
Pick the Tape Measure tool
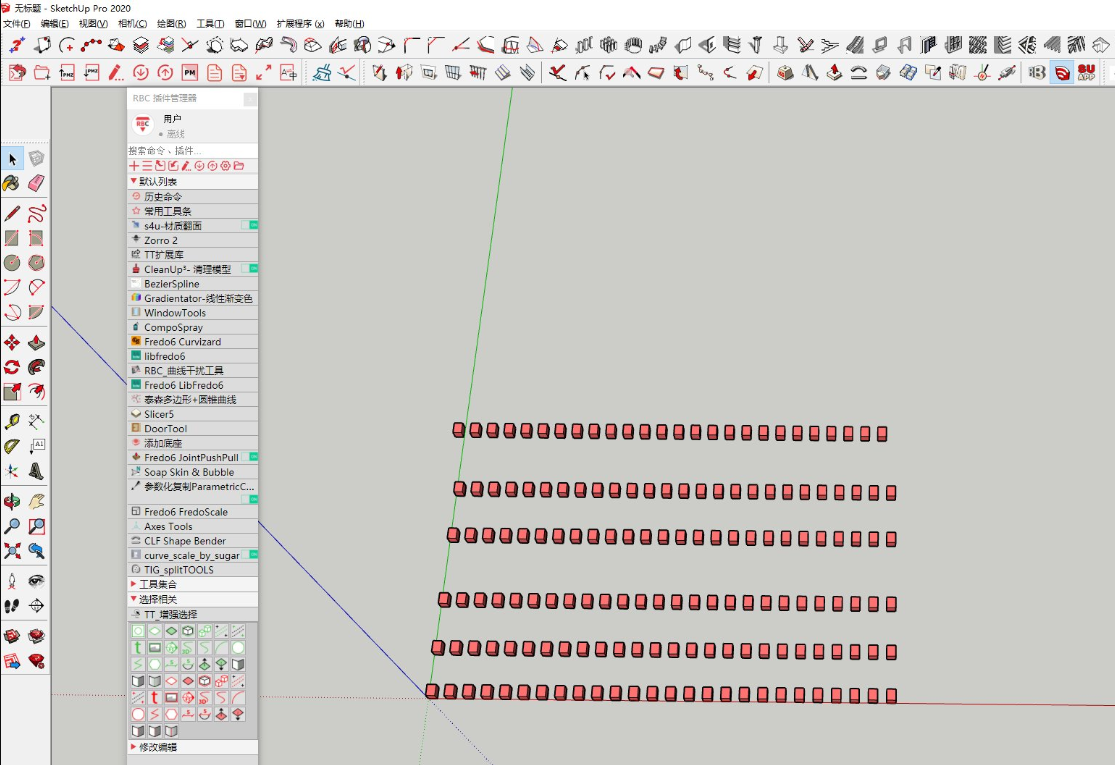tap(12, 422)
